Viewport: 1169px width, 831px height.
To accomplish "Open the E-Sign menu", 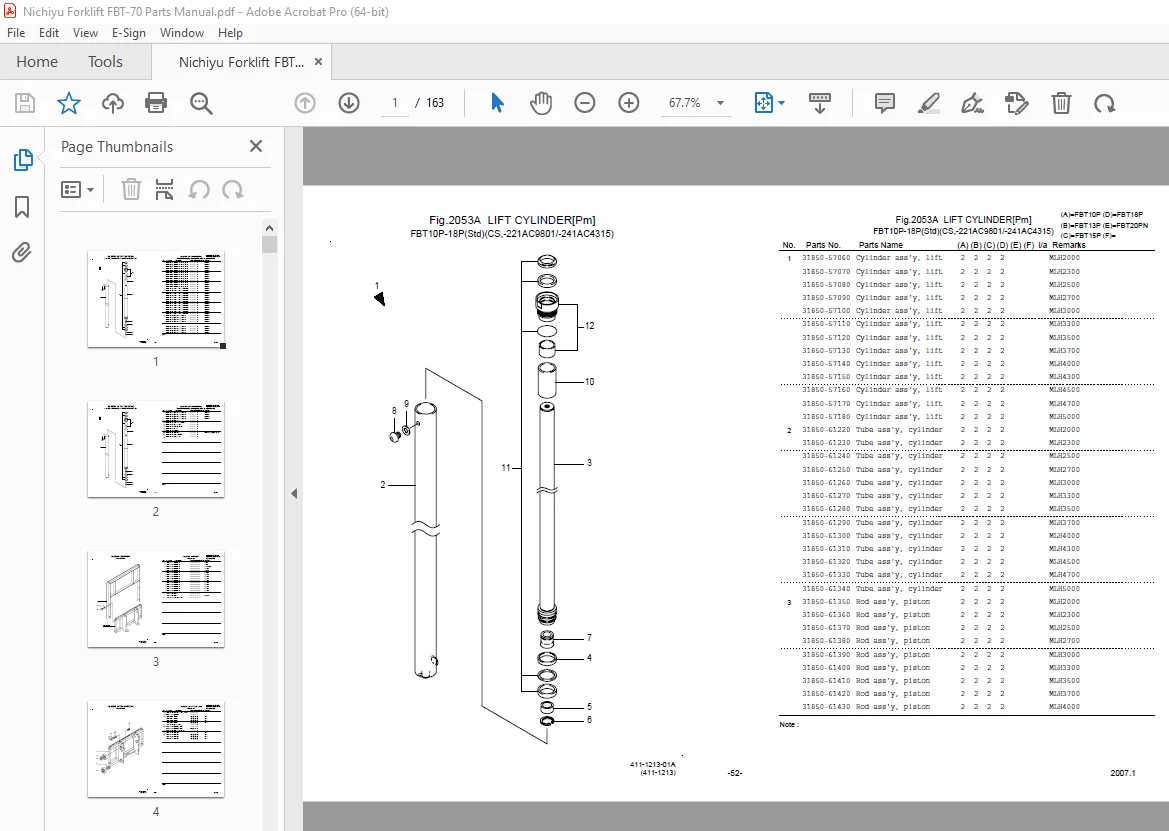I will tap(128, 33).
